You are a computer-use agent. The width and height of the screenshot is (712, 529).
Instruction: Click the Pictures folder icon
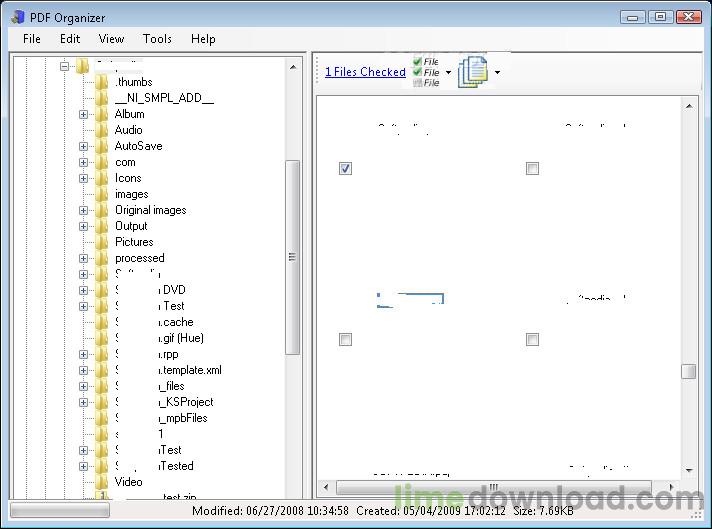(102, 242)
